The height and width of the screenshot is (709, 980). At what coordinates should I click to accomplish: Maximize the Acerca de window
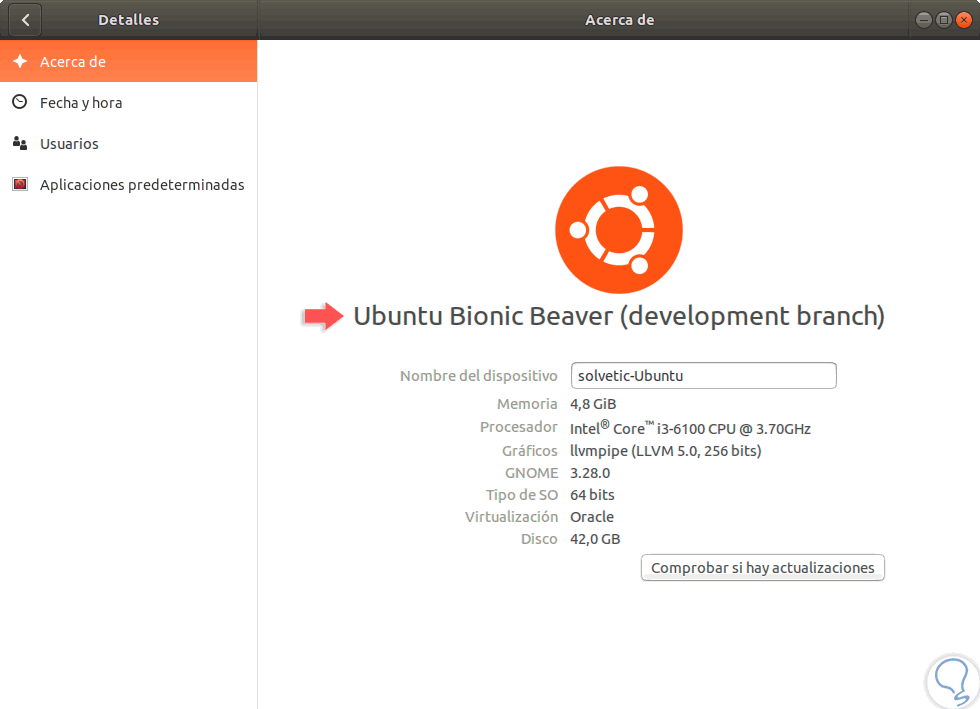(944, 20)
